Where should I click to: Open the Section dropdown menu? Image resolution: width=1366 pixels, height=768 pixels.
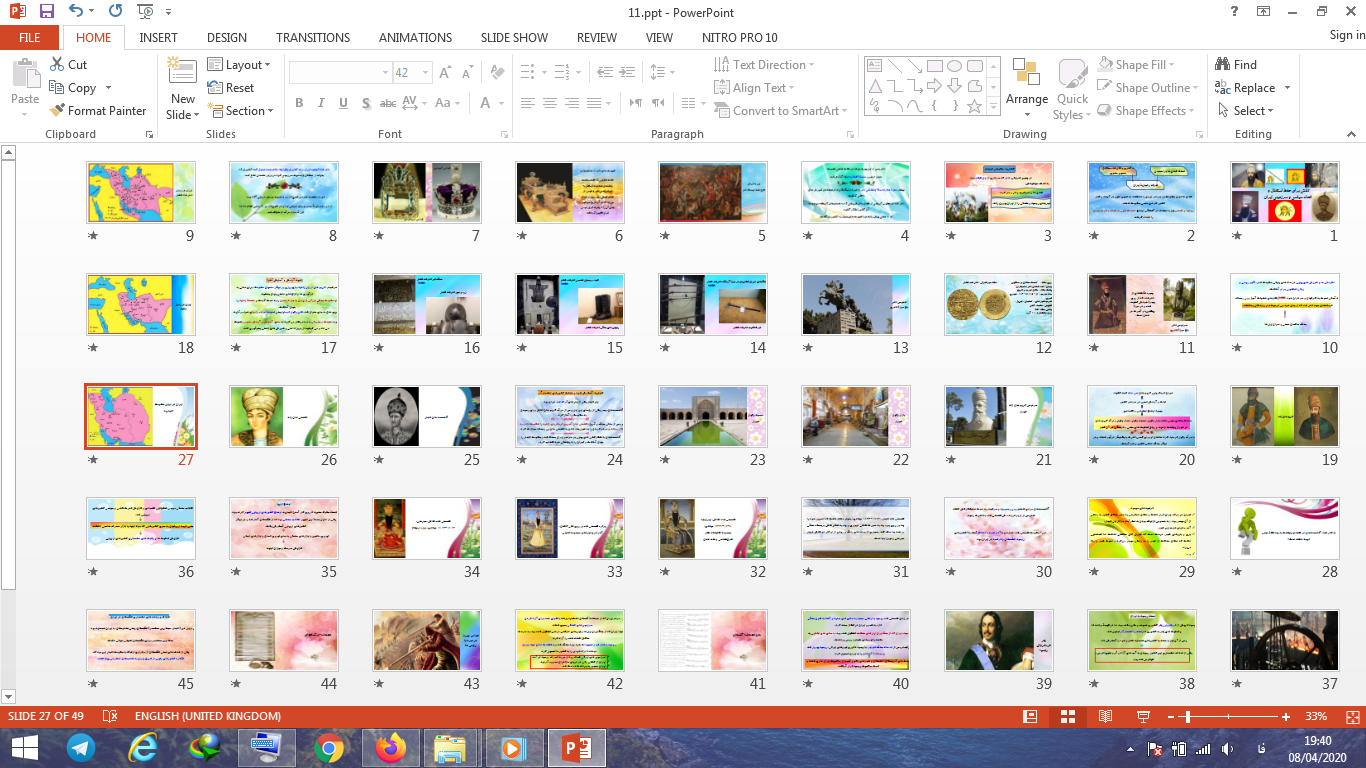pyautogui.click(x=240, y=111)
